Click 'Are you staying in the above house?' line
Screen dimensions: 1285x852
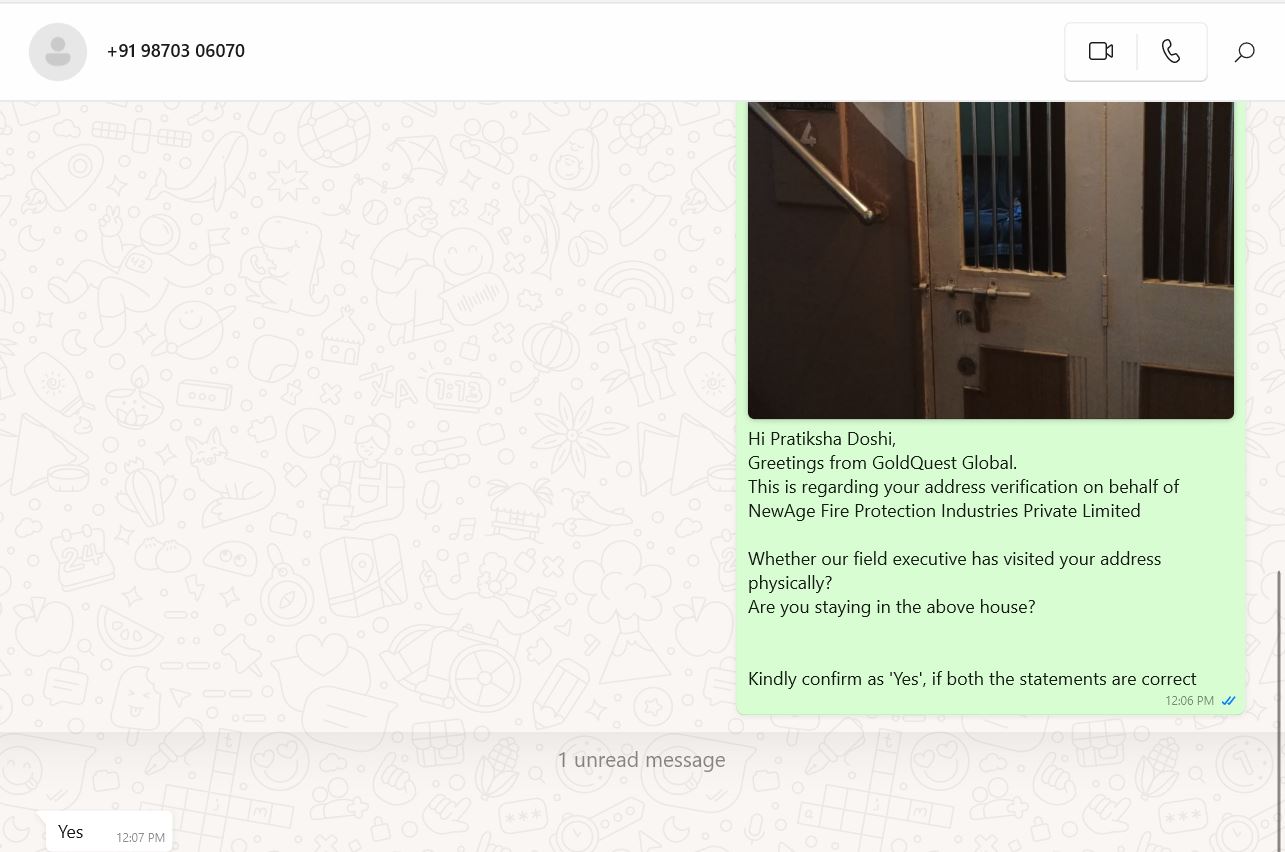(892, 607)
